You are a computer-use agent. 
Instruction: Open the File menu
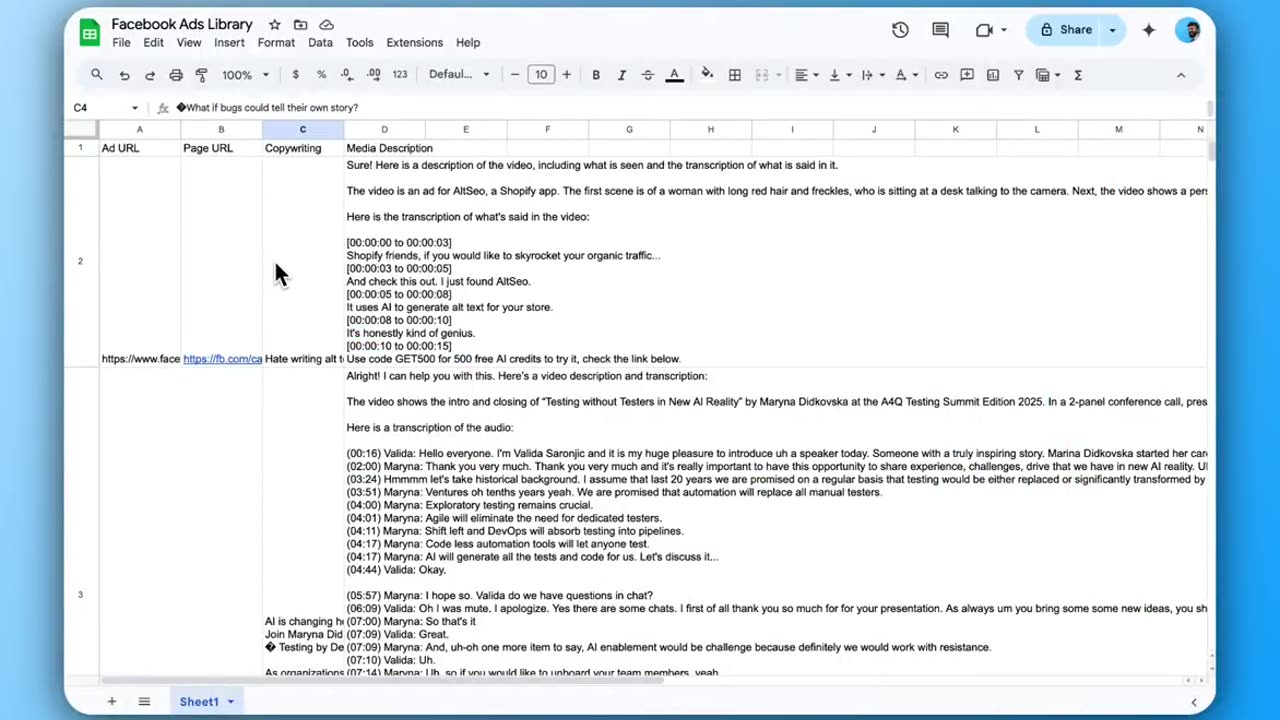click(x=121, y=43)
